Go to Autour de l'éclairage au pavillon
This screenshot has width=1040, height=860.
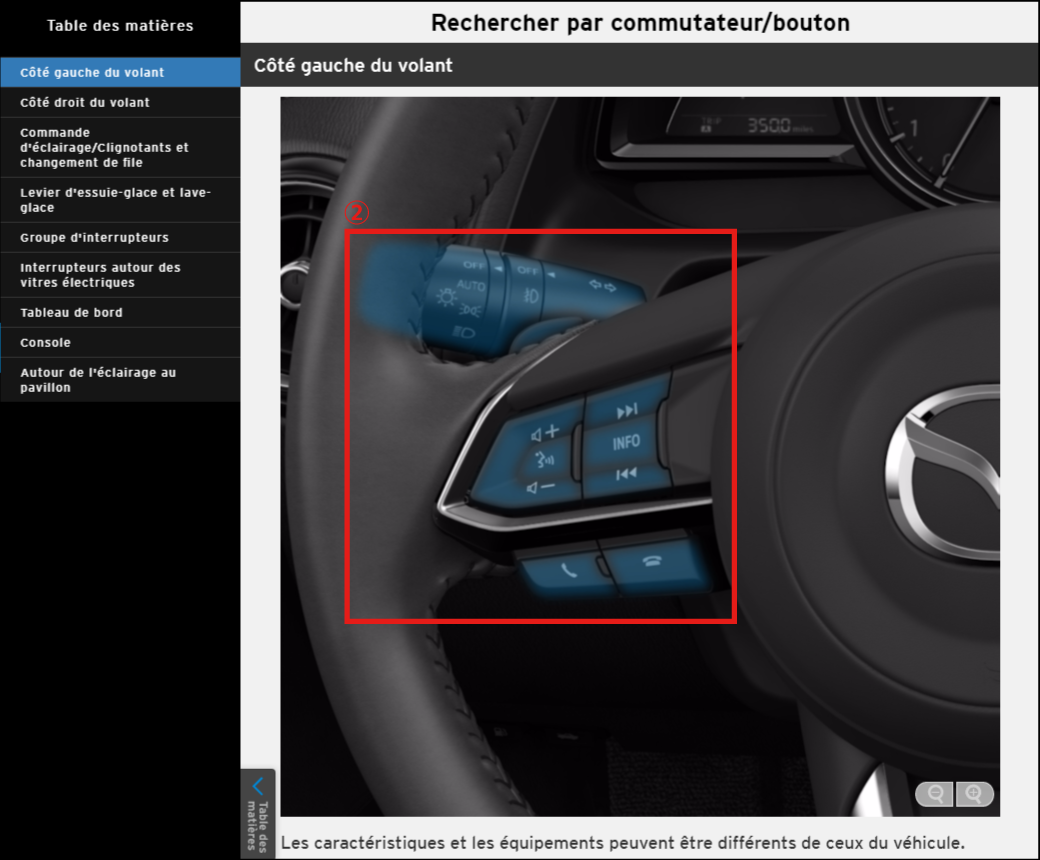coord(98,380)
